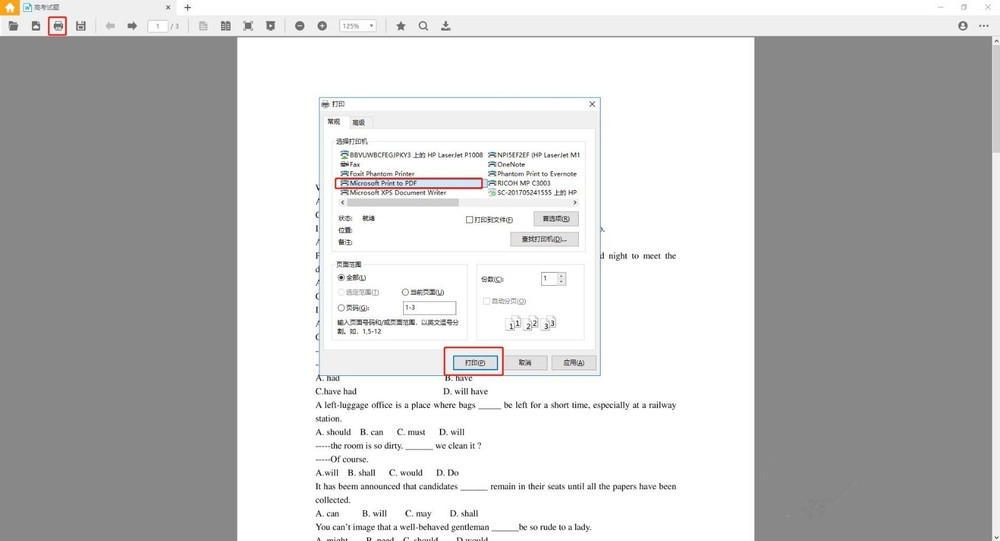The height and width of the screenshot is (541, 1000).
Task: Click the zoom in plus icon
Action: (x=322, y=26)
